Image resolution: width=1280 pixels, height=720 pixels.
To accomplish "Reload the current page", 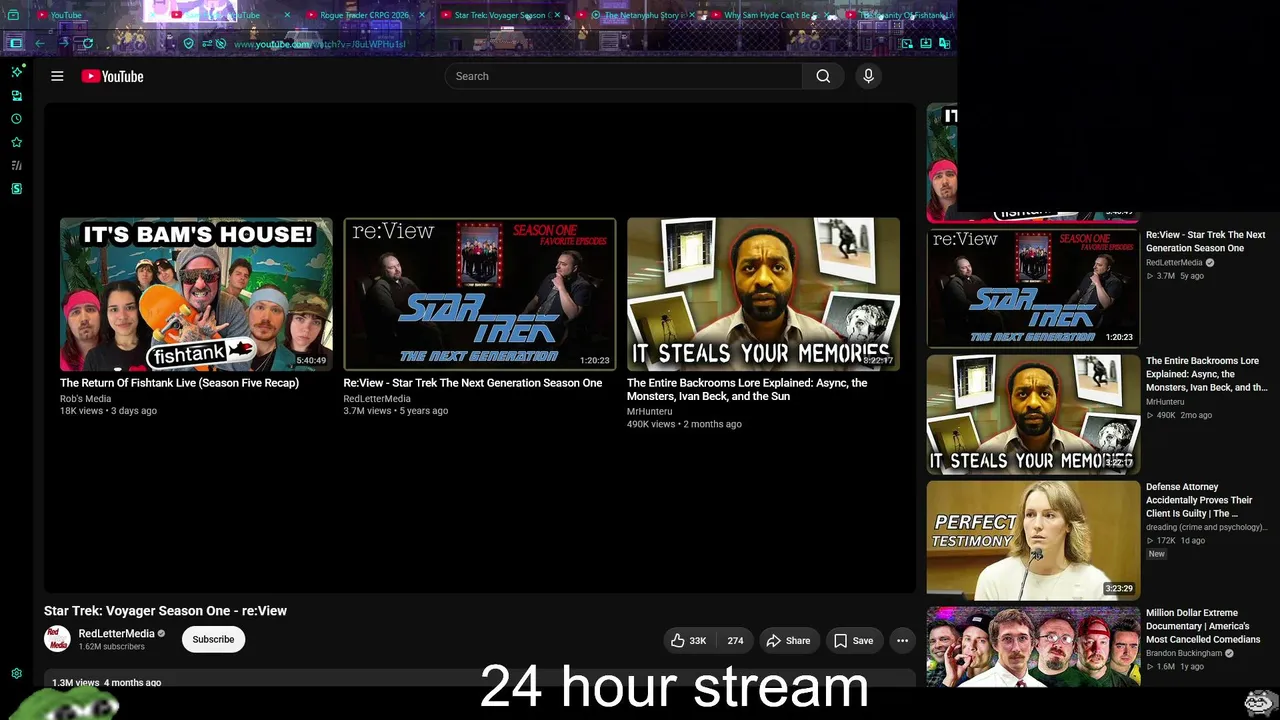I will point(88,44).
